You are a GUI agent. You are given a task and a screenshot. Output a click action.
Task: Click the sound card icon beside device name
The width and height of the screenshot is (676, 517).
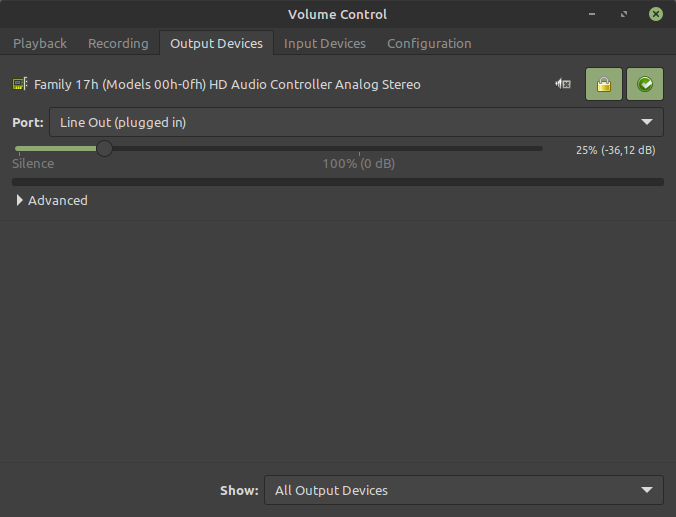tap(20, 85)
